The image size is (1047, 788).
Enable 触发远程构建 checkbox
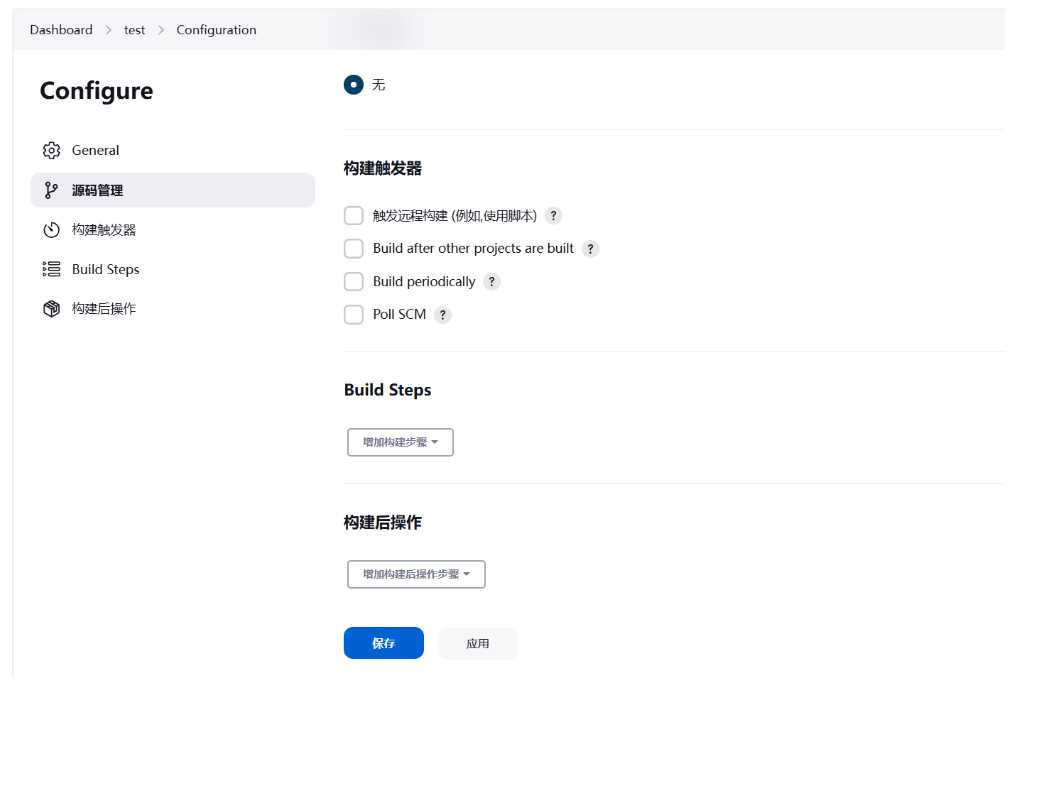coord(354,216)
